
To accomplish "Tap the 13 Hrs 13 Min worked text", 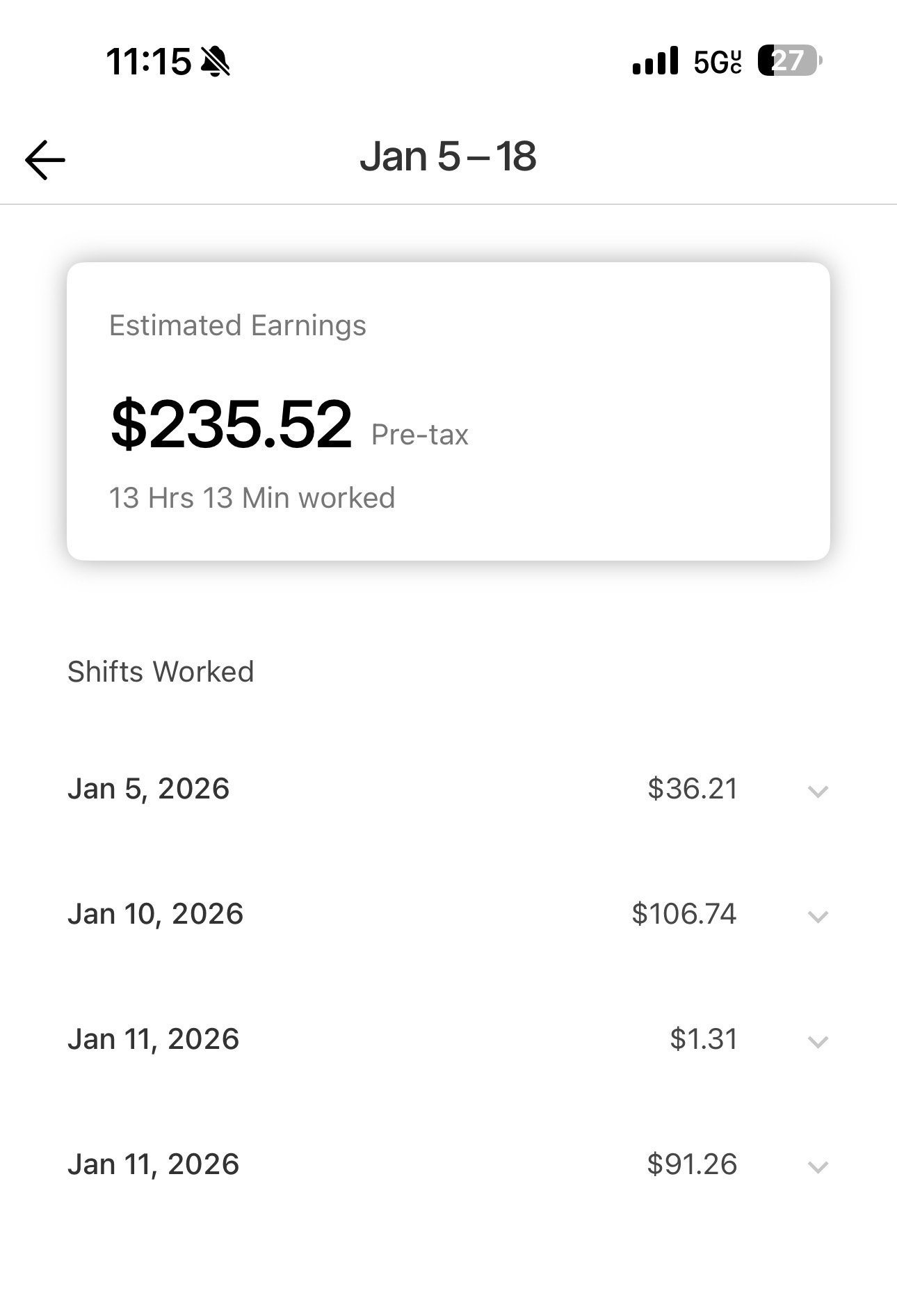I will click(x=252, y=498).
